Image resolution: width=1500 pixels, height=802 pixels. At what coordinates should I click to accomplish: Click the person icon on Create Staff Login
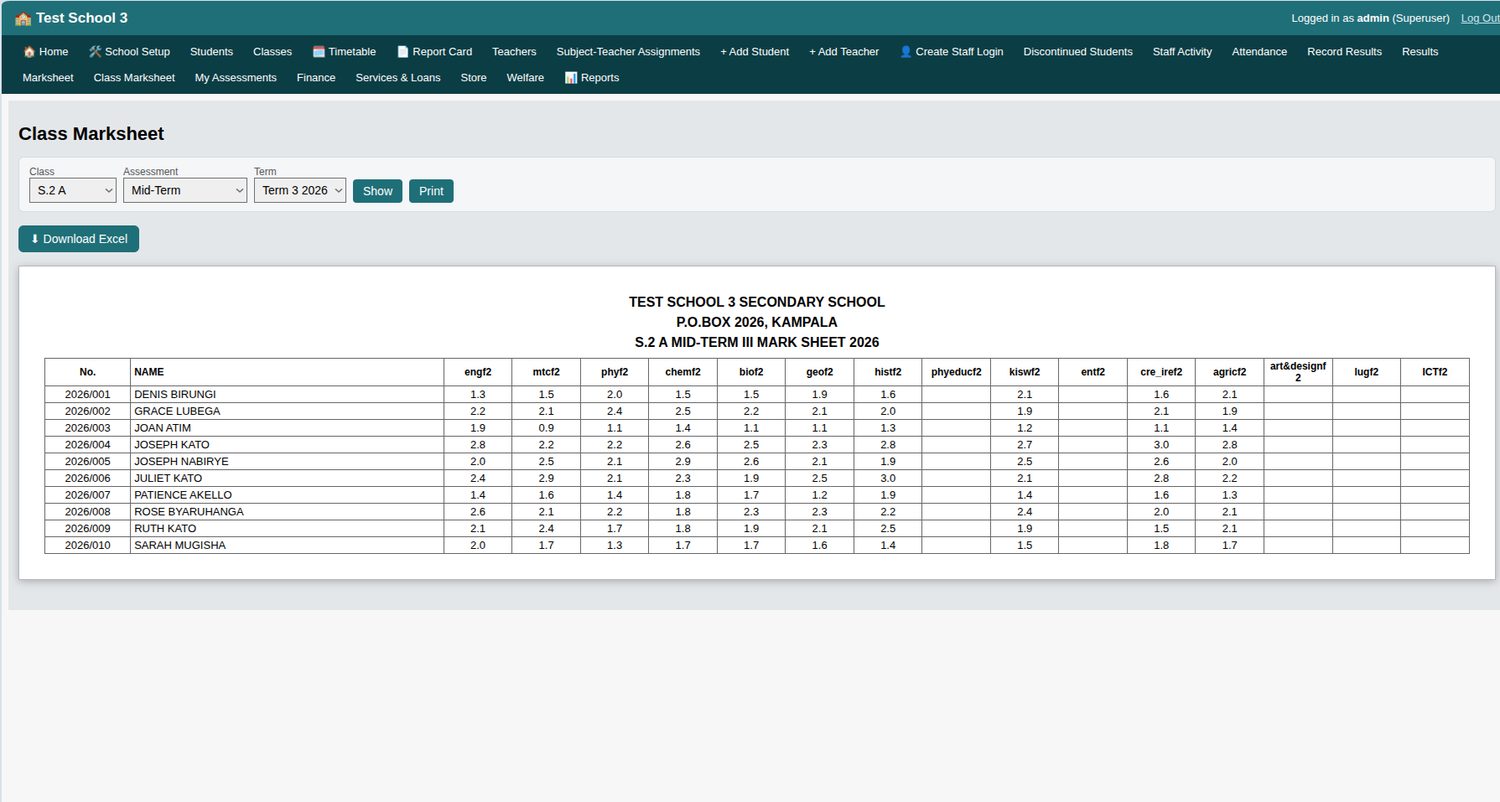tap(906, 51)
